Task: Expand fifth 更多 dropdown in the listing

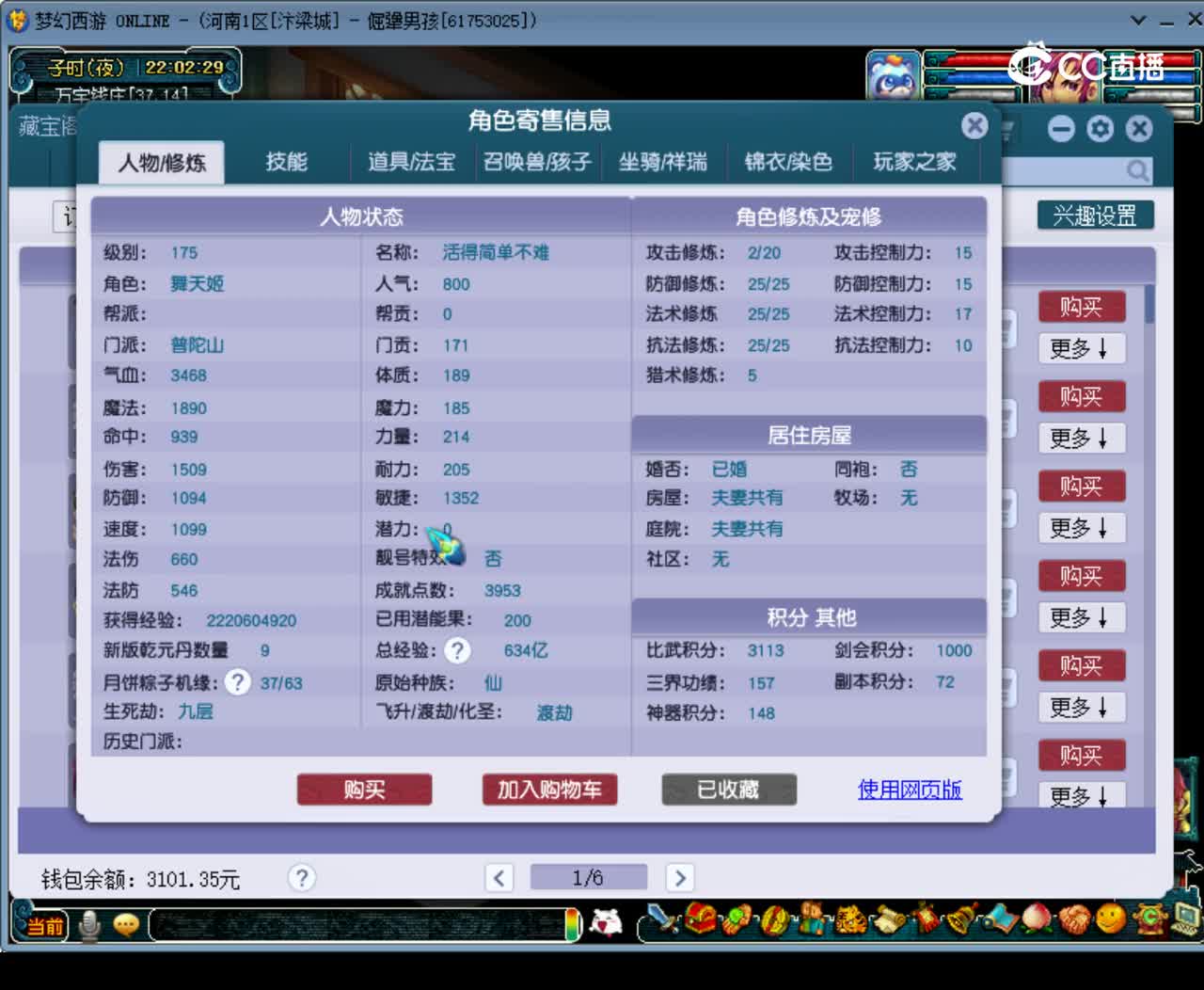Action: coord(1081,708)
